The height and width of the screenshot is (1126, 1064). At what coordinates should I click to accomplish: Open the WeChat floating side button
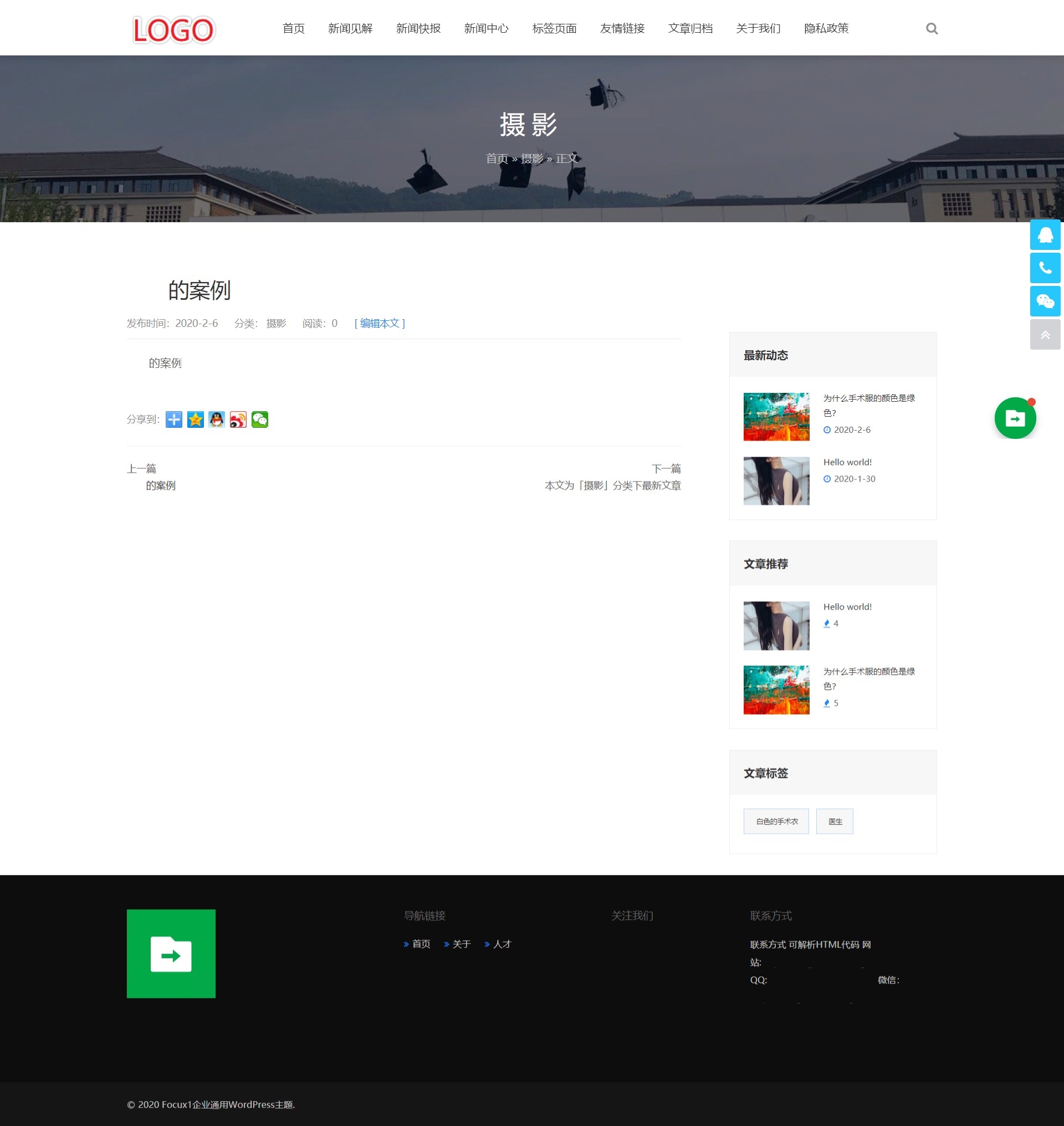point(1045,301)
